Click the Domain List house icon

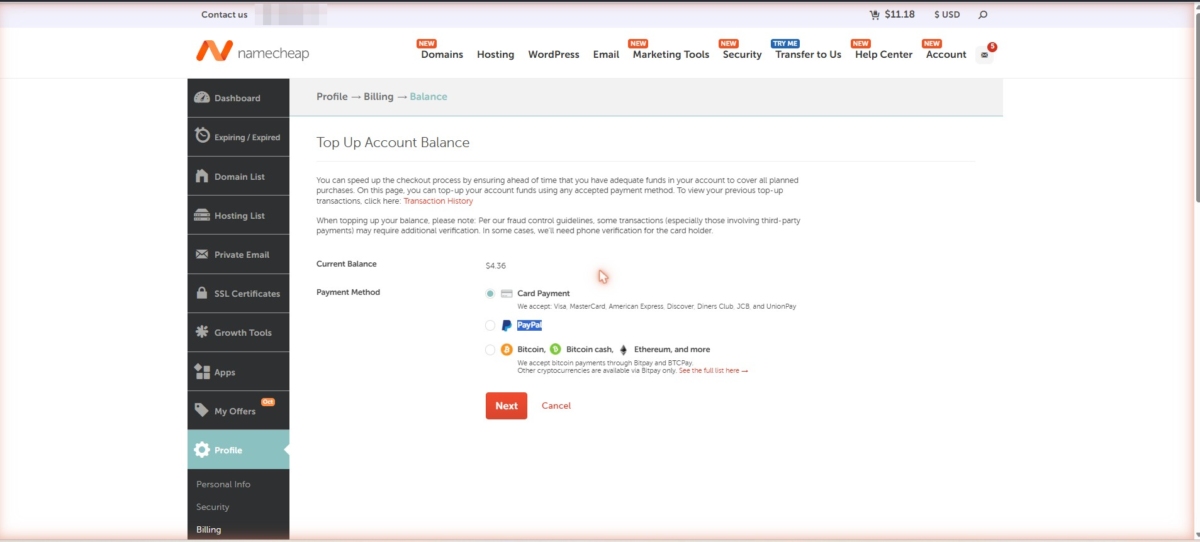(202, 176)
